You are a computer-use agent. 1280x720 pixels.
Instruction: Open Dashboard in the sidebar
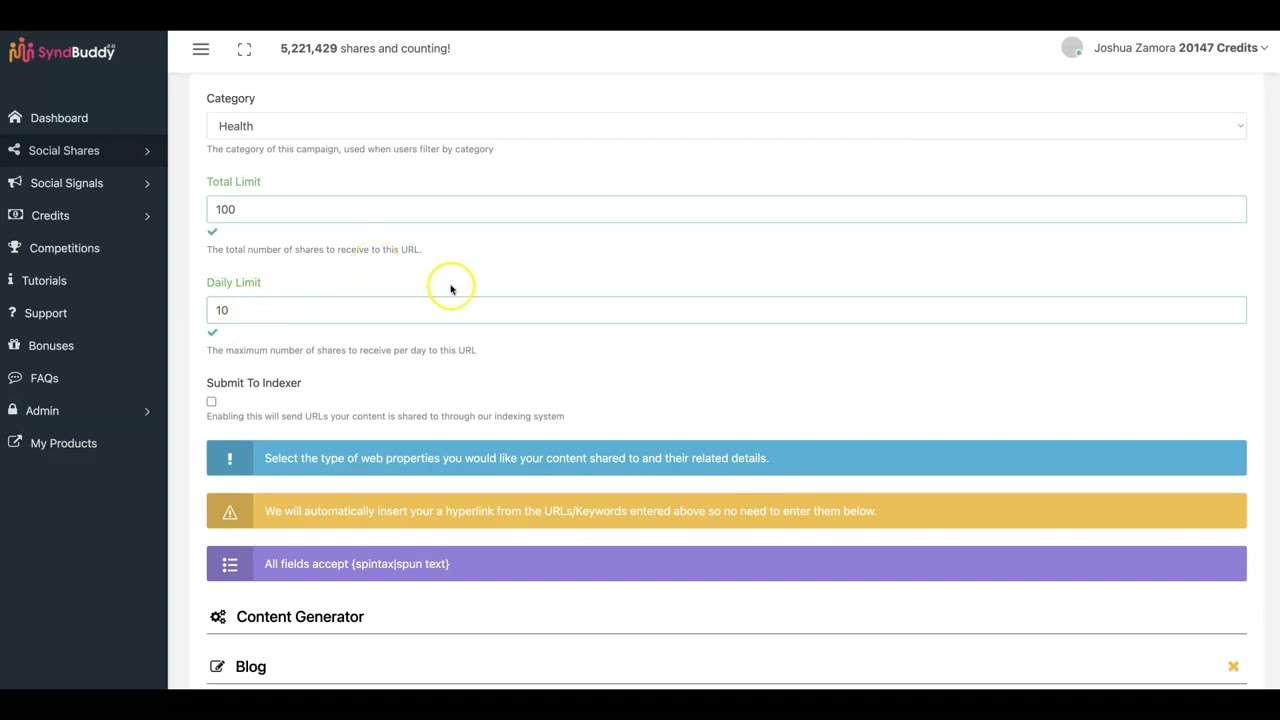tap(59, 118)
